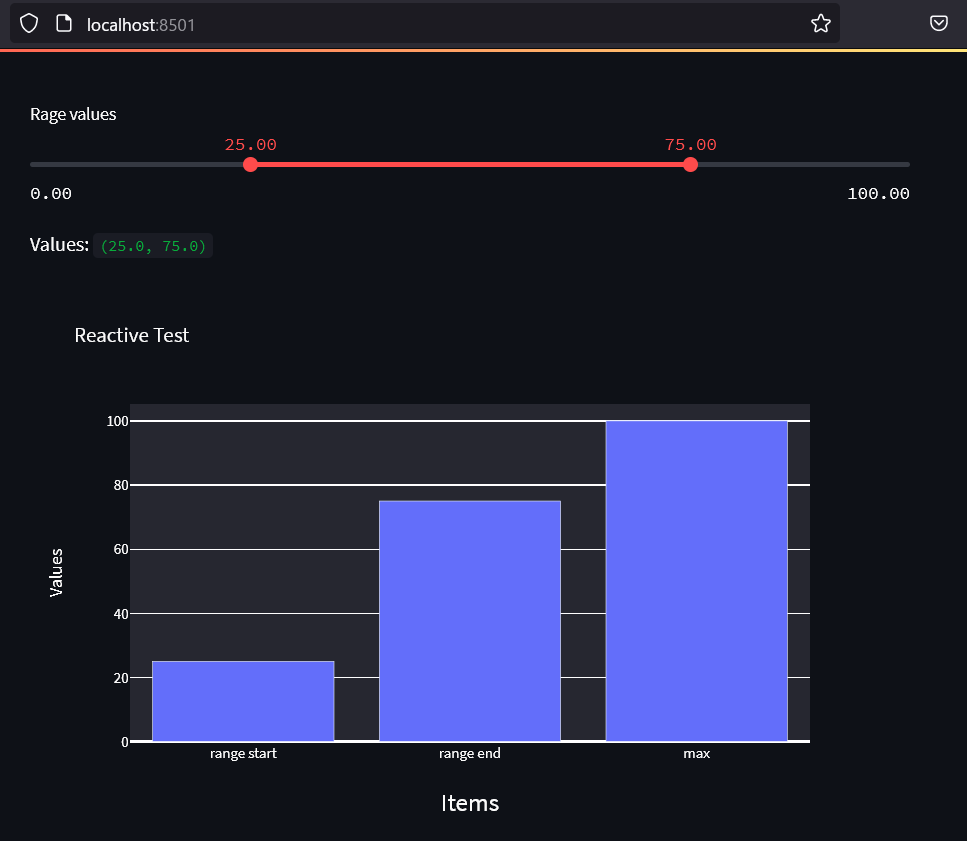Bookmark this page with star icon

coord(820,23)
